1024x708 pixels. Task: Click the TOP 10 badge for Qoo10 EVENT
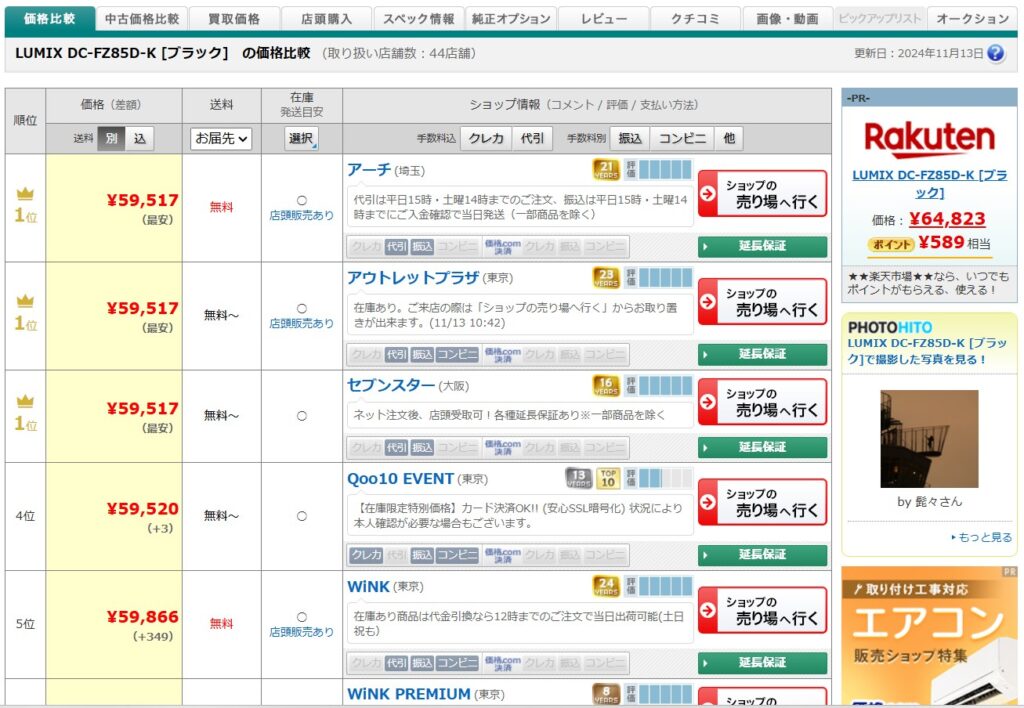(x=607, y=479)
